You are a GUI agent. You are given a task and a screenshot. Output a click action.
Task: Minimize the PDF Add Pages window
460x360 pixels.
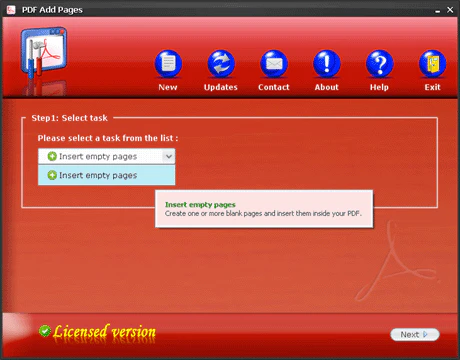tap(437, 10)
